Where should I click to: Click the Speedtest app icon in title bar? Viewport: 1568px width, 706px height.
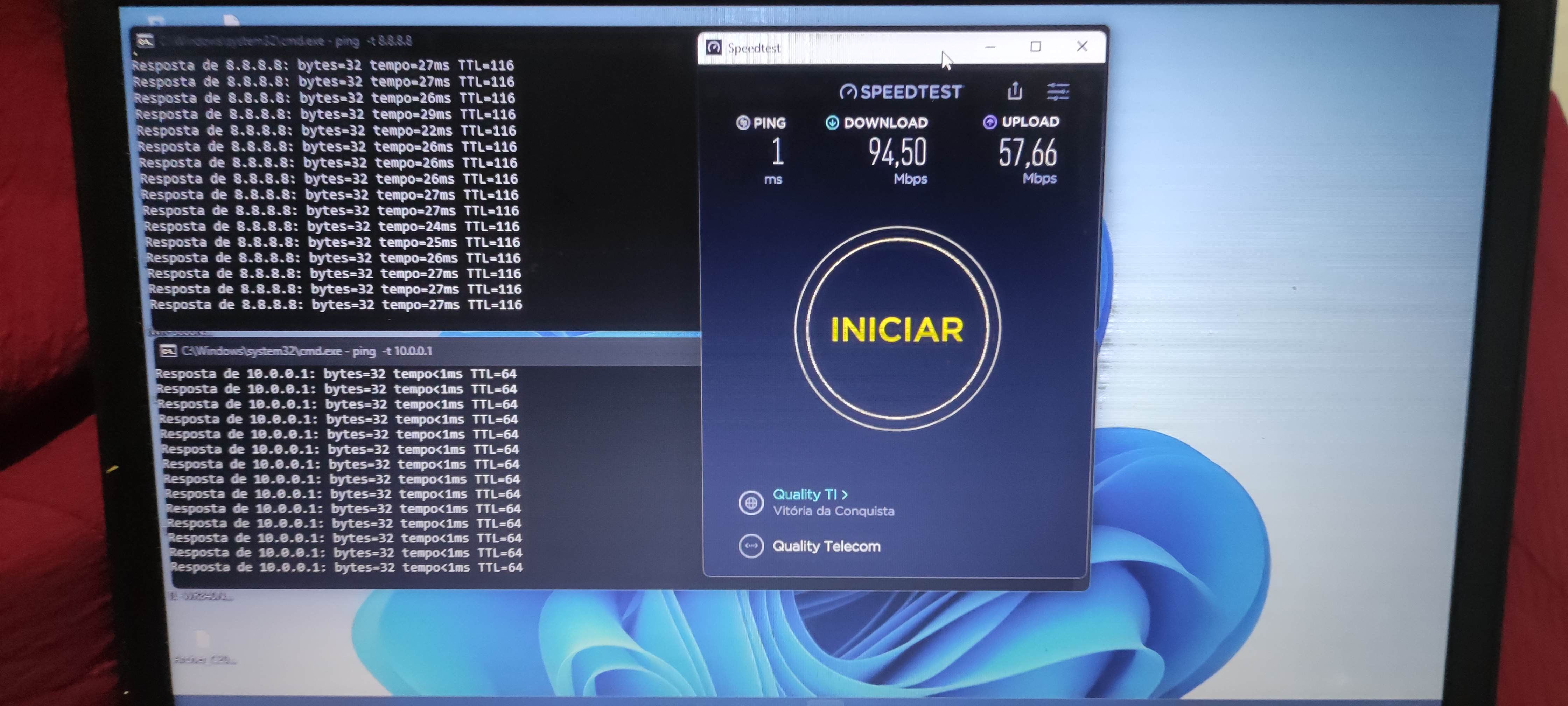tap(713, 48)
